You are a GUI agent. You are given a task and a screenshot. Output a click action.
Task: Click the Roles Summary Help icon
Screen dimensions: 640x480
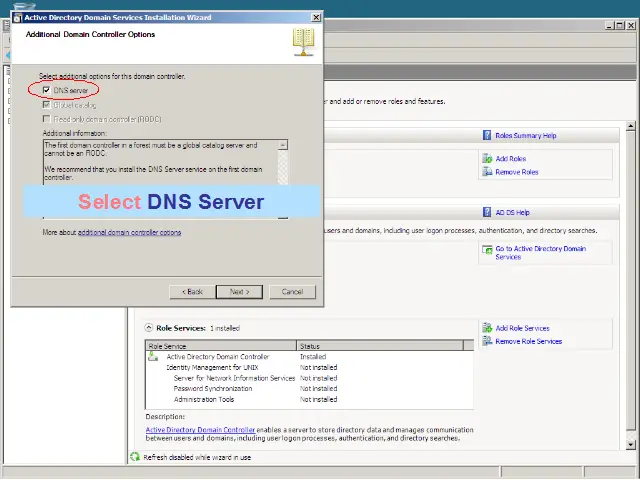tap(487, 135)
